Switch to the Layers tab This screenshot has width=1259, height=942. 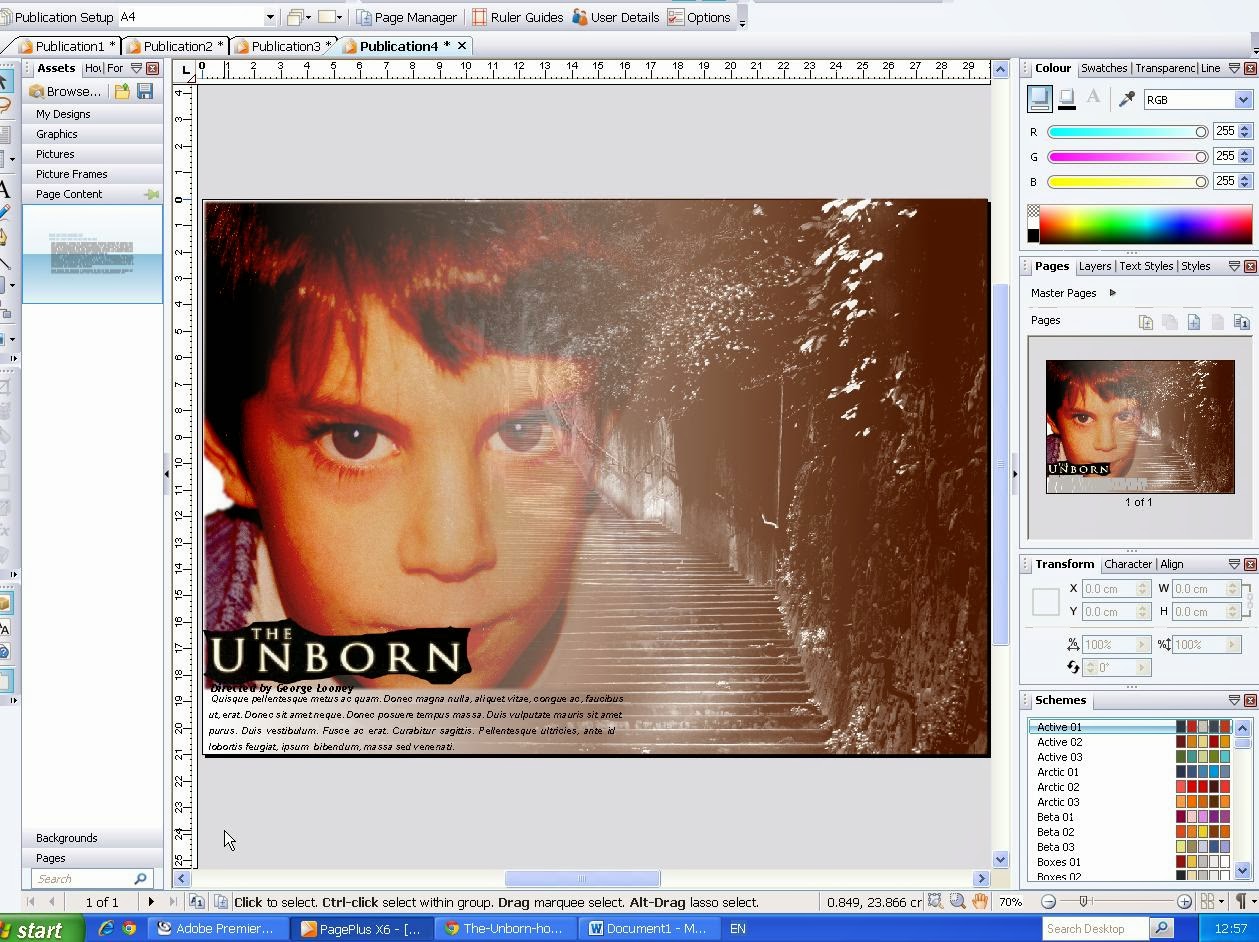[x=1094, y=266]
